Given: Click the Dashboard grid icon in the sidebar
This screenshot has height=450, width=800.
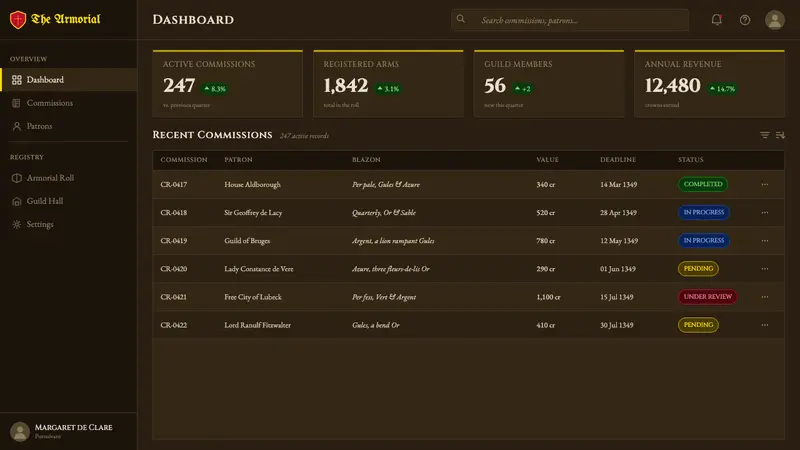Looking at the screenshot, I should [x=17, y=80].
